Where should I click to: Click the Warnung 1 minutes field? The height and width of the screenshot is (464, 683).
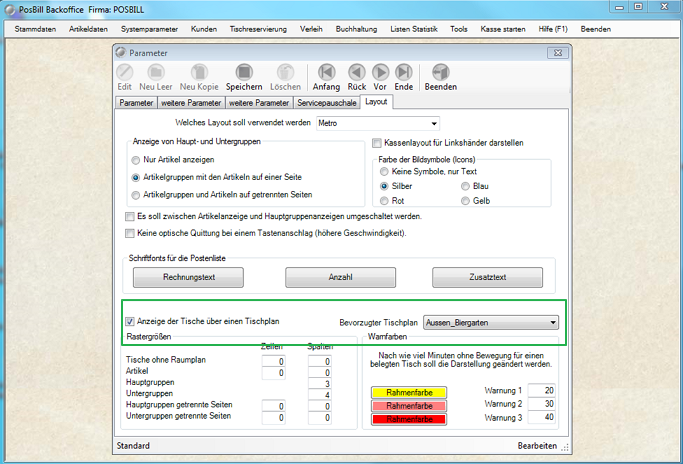543,390
